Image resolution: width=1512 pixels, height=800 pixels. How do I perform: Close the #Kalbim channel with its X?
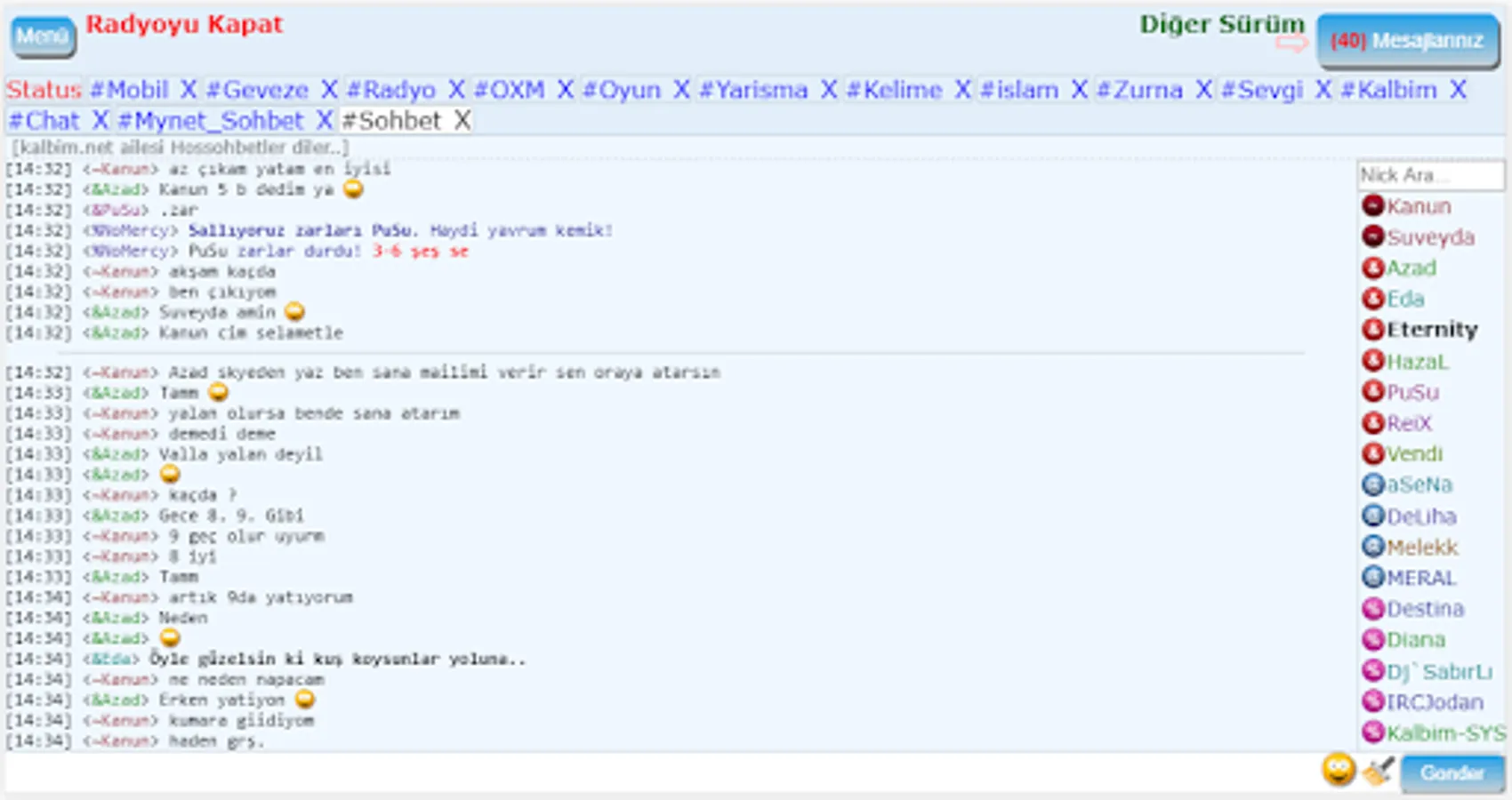coord(1458,90)
